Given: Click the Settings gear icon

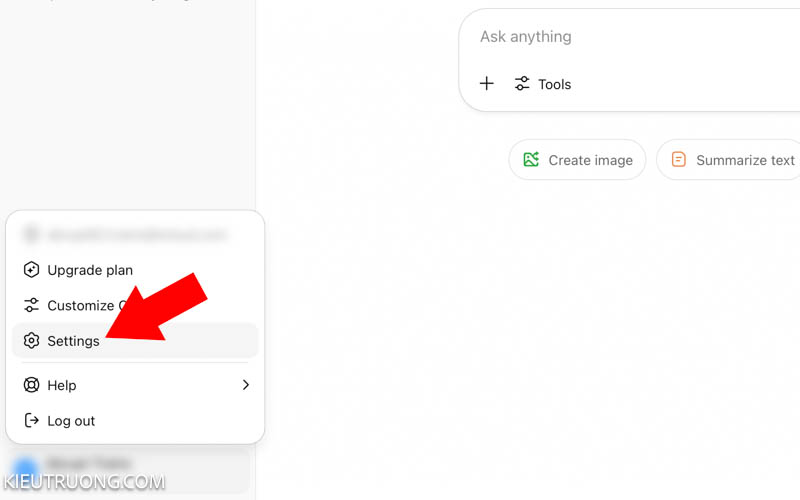Looking at the screenshot, I should point(31,341).
